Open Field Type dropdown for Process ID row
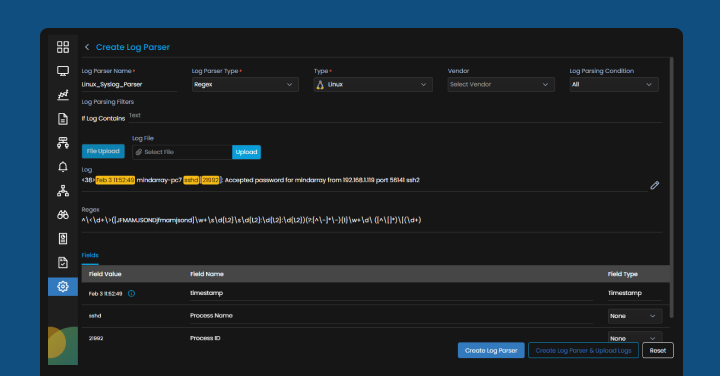Screen dimensions: 720x376 coord(635,337)
